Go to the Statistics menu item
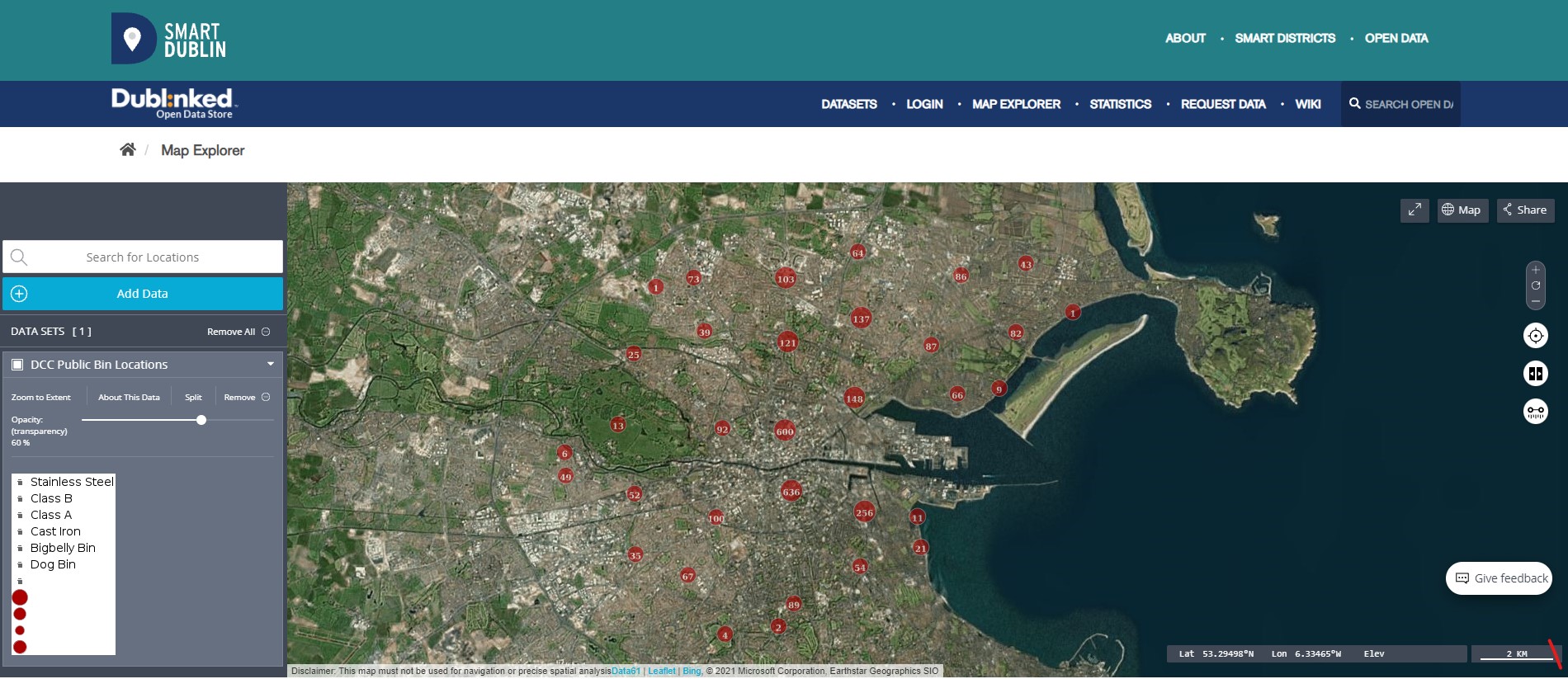 pos(1120,104)
